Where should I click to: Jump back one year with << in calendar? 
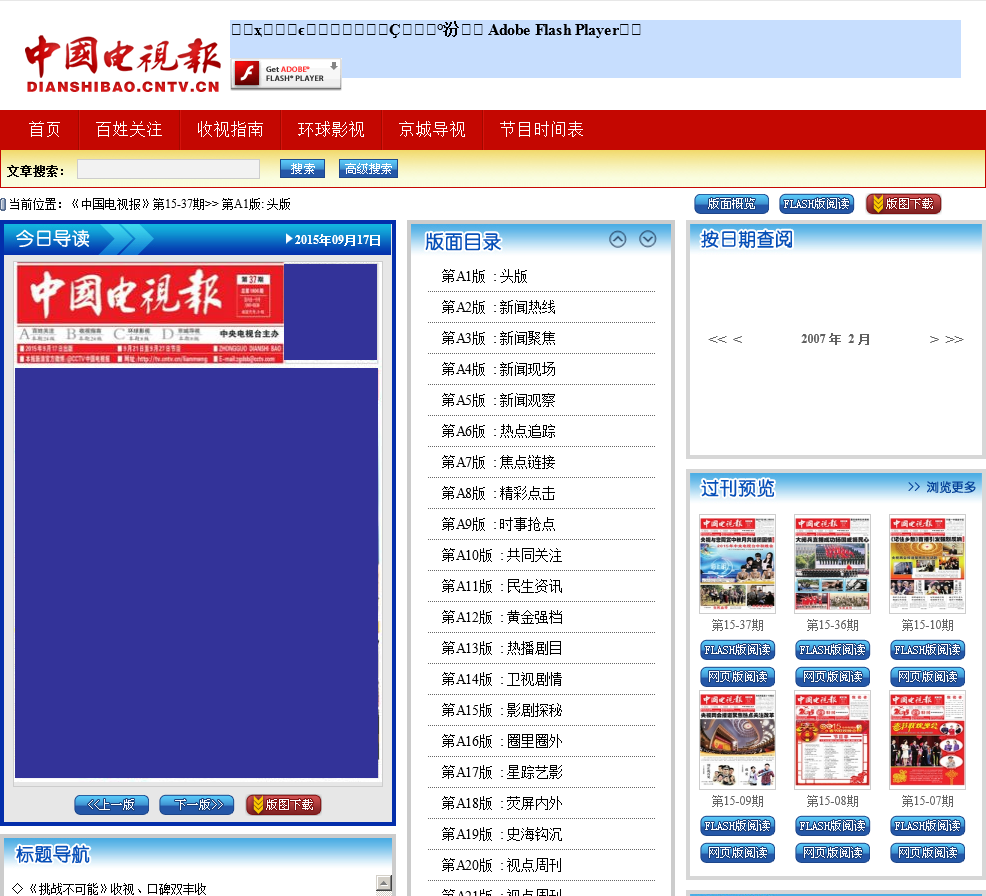(716, 340)
